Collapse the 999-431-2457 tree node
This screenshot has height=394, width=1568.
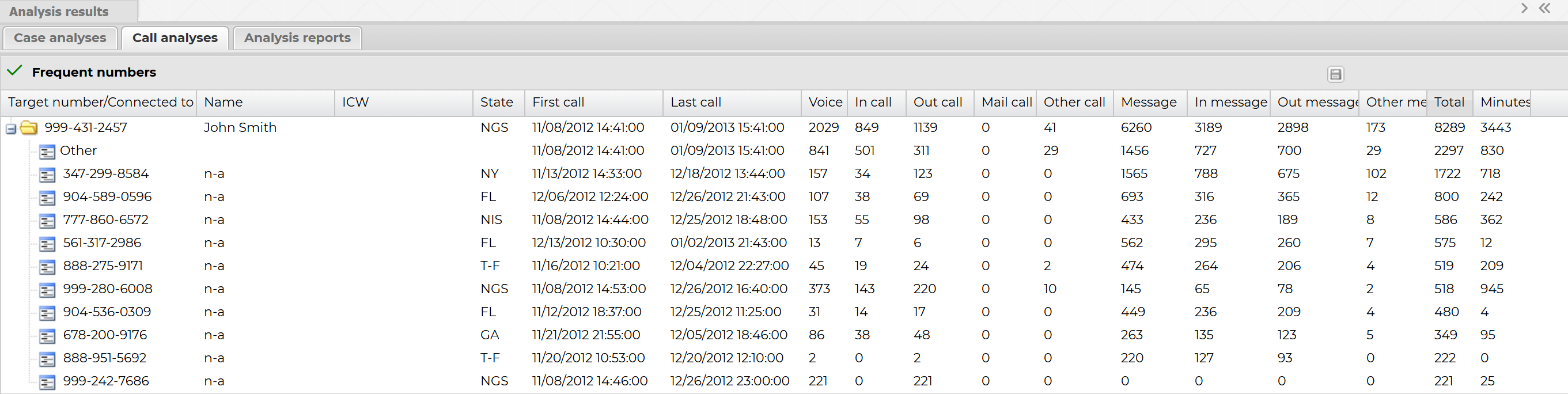coord(10,128)
